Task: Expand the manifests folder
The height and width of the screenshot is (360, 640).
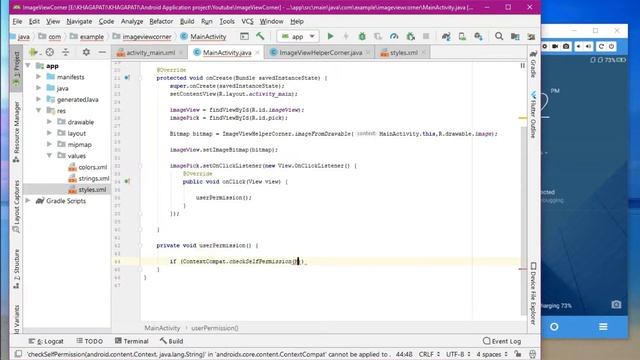Action: pos(39,77)
